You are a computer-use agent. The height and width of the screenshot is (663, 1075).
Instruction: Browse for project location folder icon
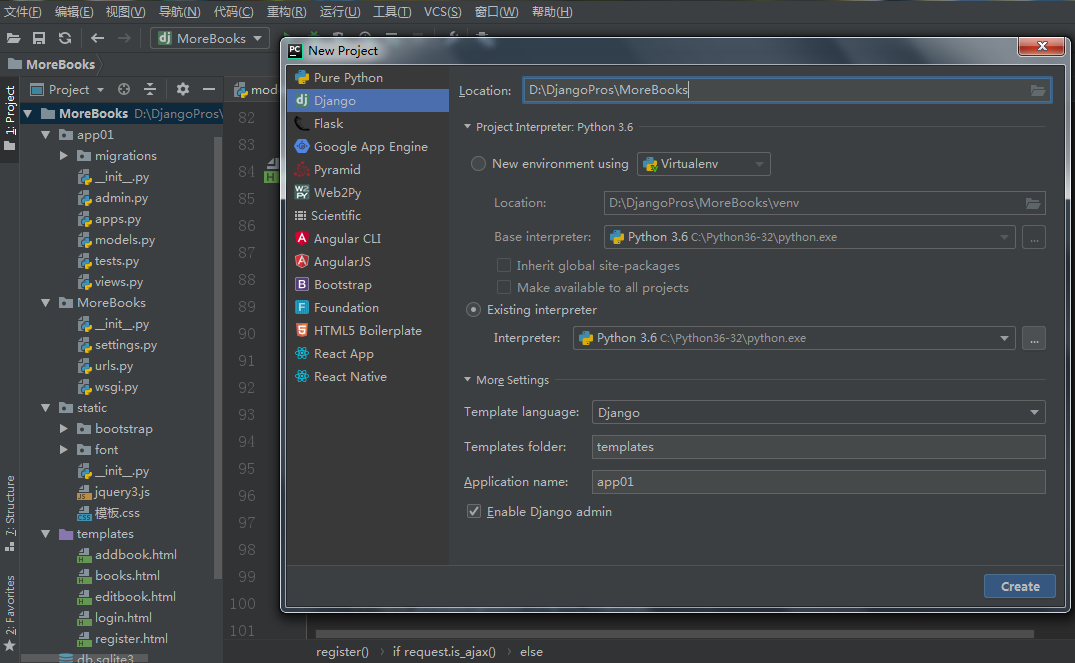click(x=1038, y=91)
